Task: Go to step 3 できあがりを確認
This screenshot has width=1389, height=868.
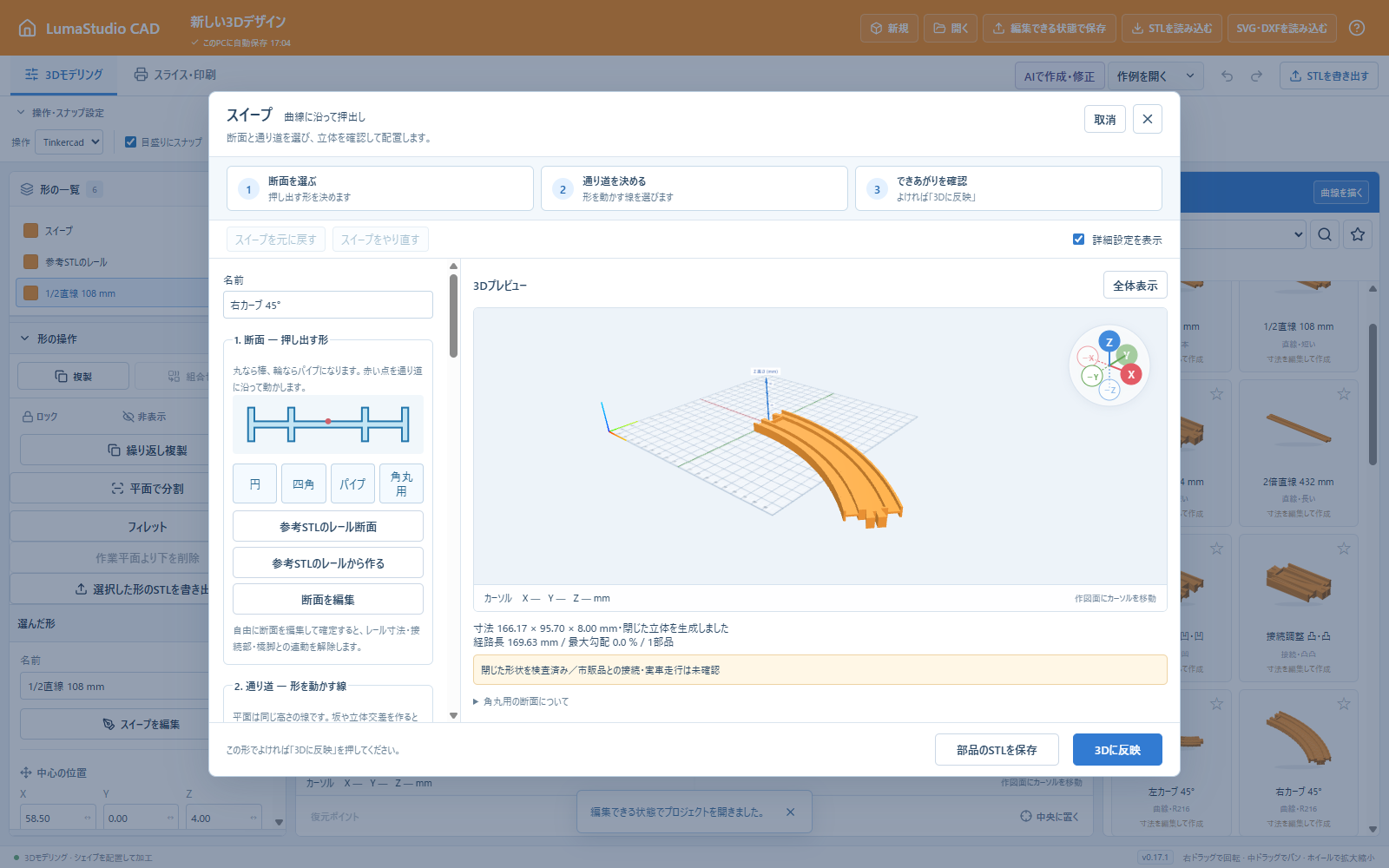Action: tap(1008, 188)
